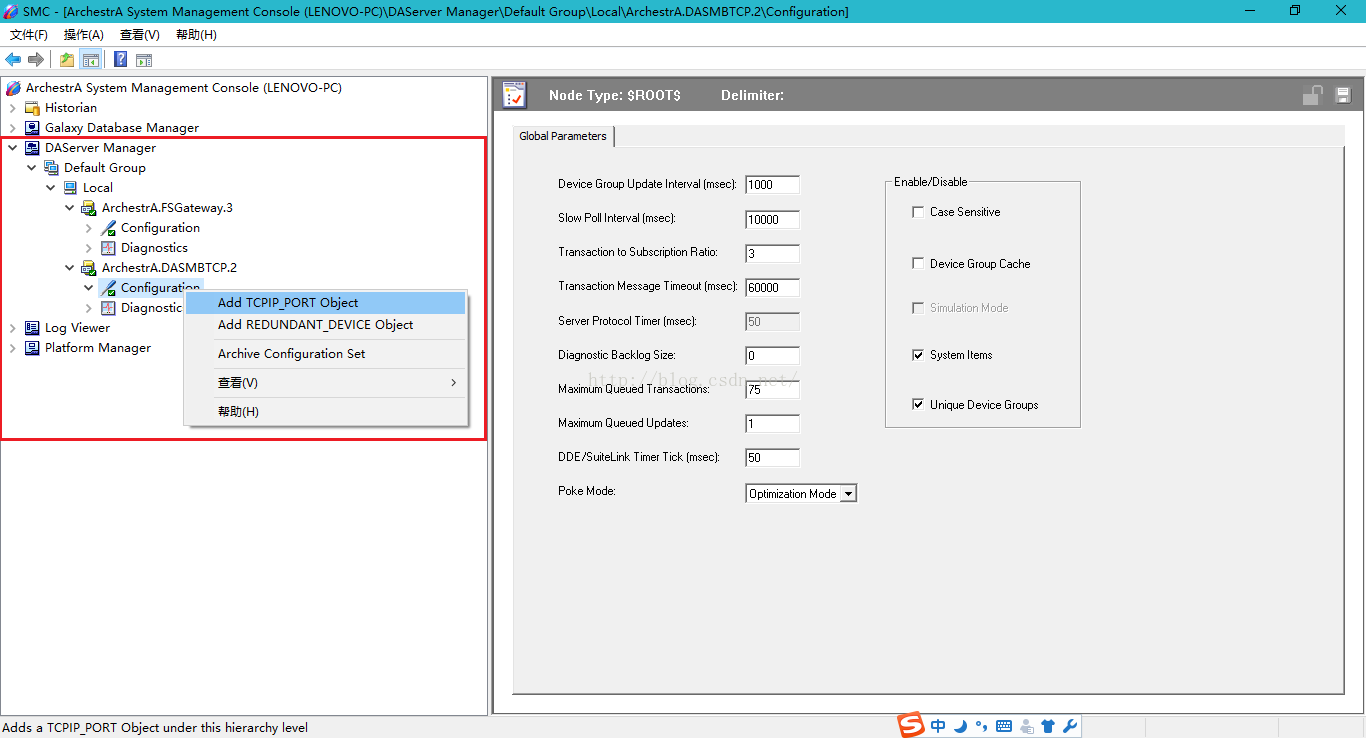Enable the Device Group Cache checkbox
The height and width of the screenshot is (738, 1366).
pos(918,264)
